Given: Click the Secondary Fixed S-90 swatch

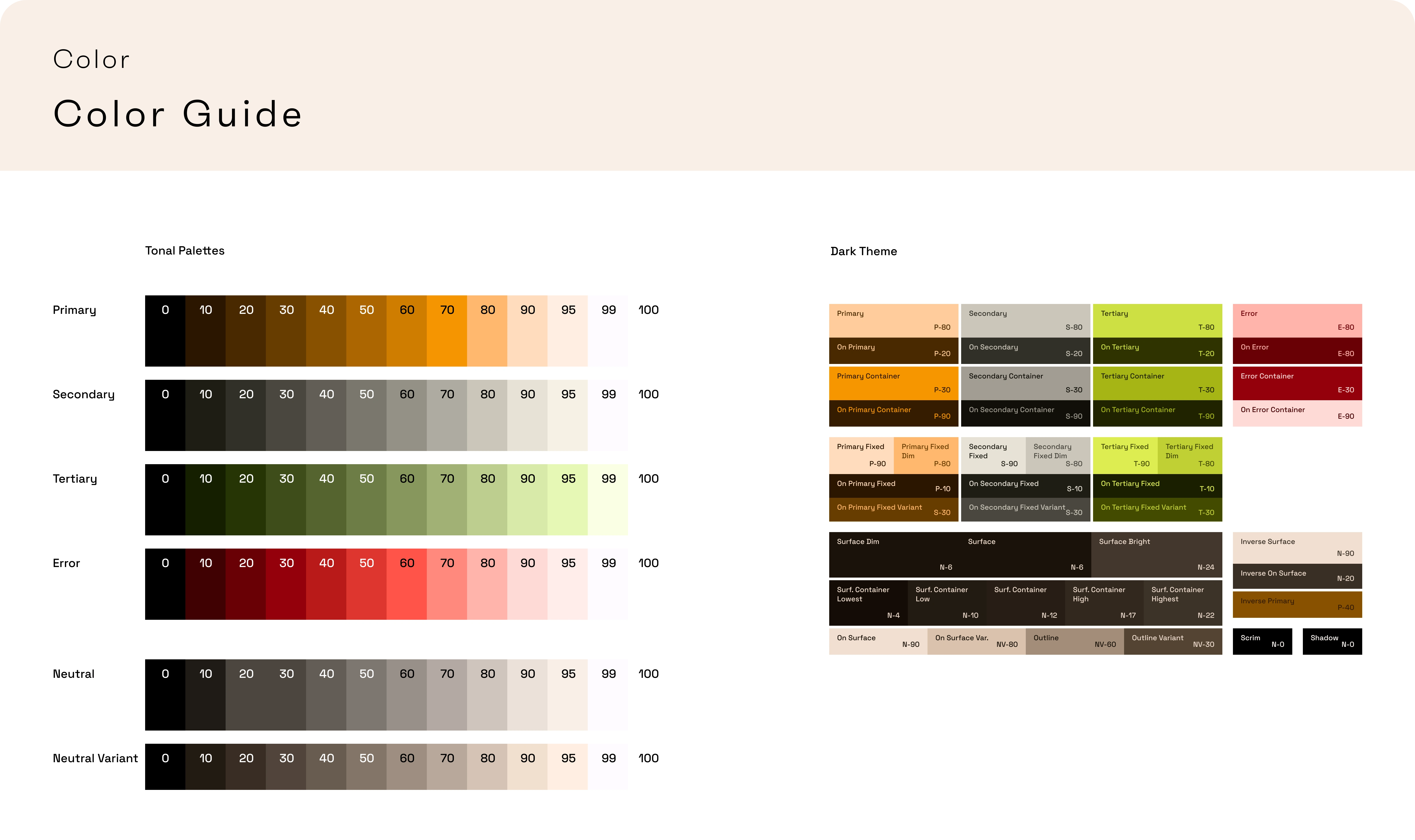Looking at the screenshot, I should coord(993,456).
